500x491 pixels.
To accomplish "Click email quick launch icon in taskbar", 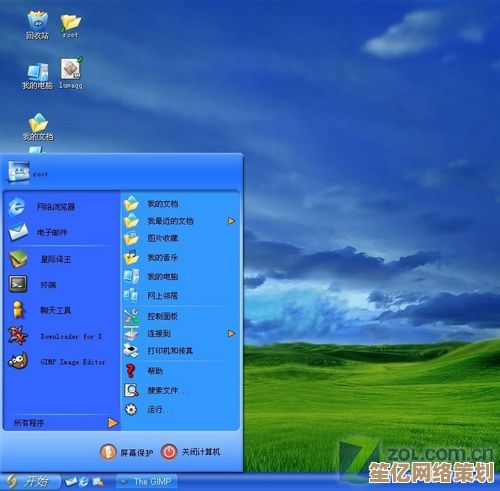I will pyautogui.click(x=72, y=481).
